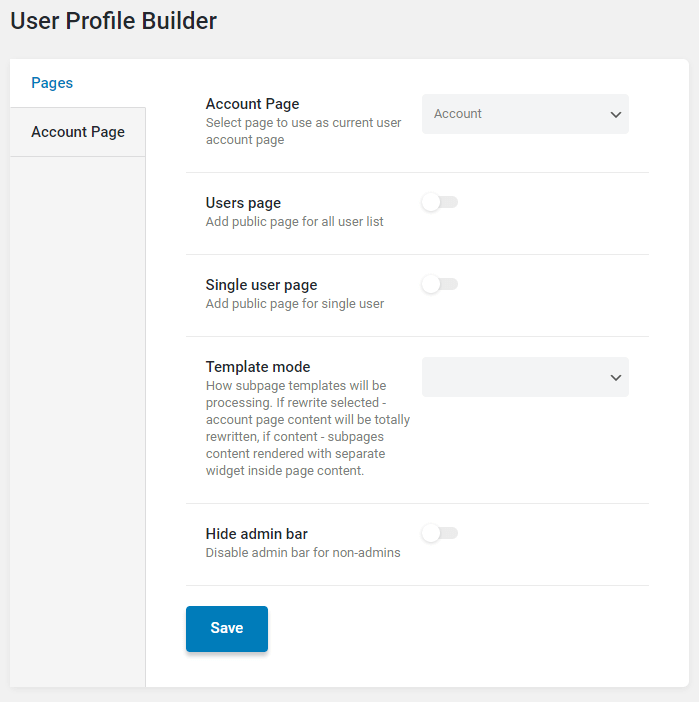Click the Template mode description paragraph
Image resolution: width=699 pixels, height=702 pixels.
click(308, 428)
